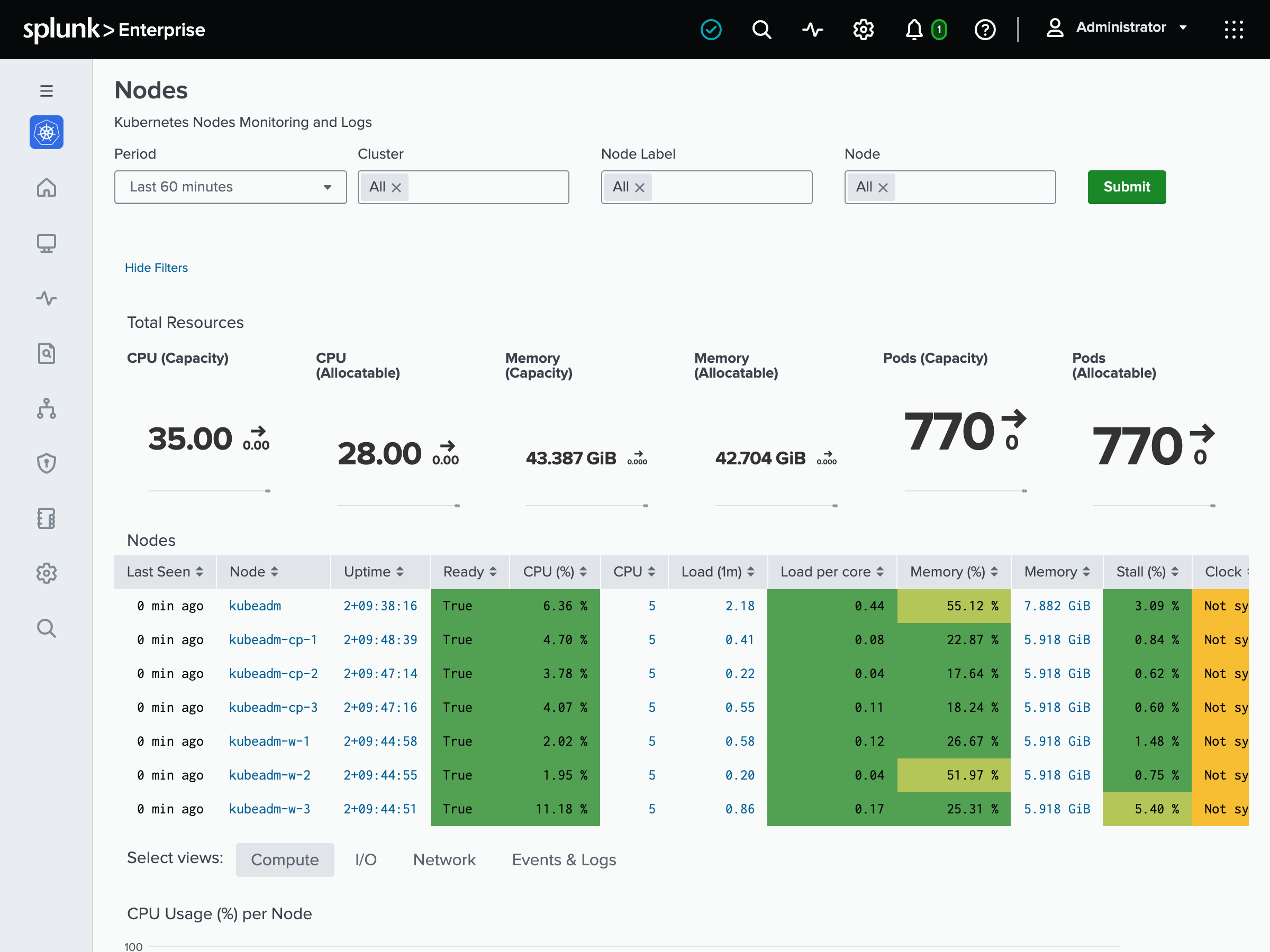Open the sidebar hamburger menu

point(47,90)
